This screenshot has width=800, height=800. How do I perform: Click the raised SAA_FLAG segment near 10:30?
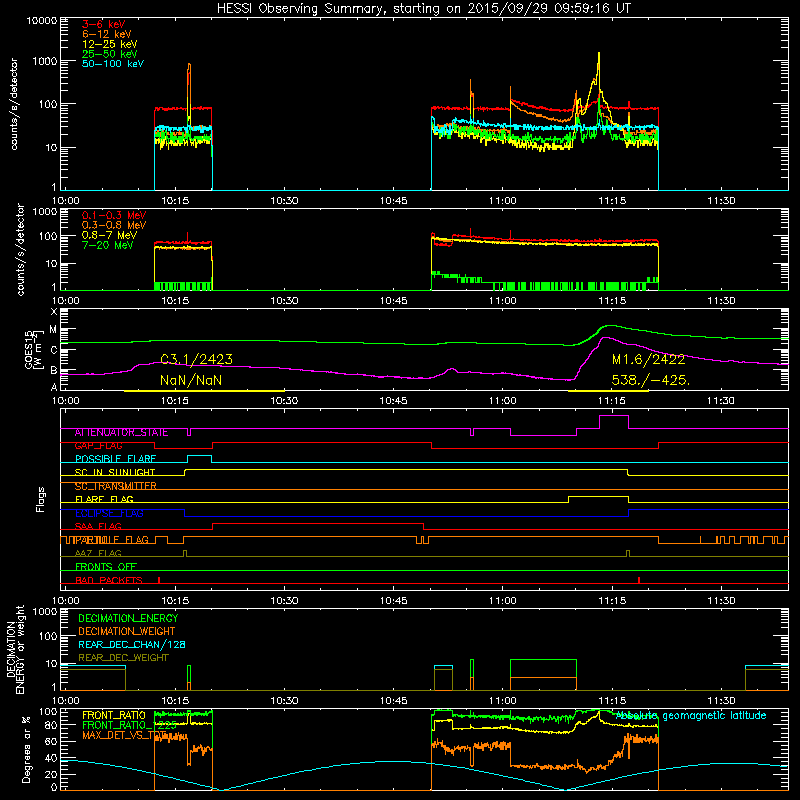(318, 523)
